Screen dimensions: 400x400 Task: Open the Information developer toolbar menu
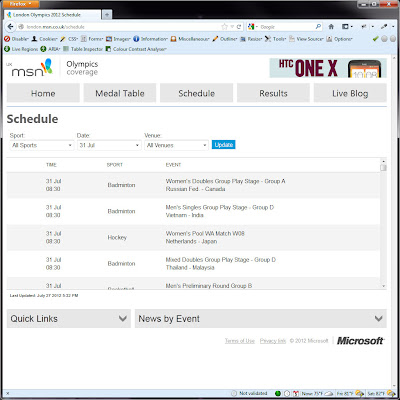pos(151,39)
